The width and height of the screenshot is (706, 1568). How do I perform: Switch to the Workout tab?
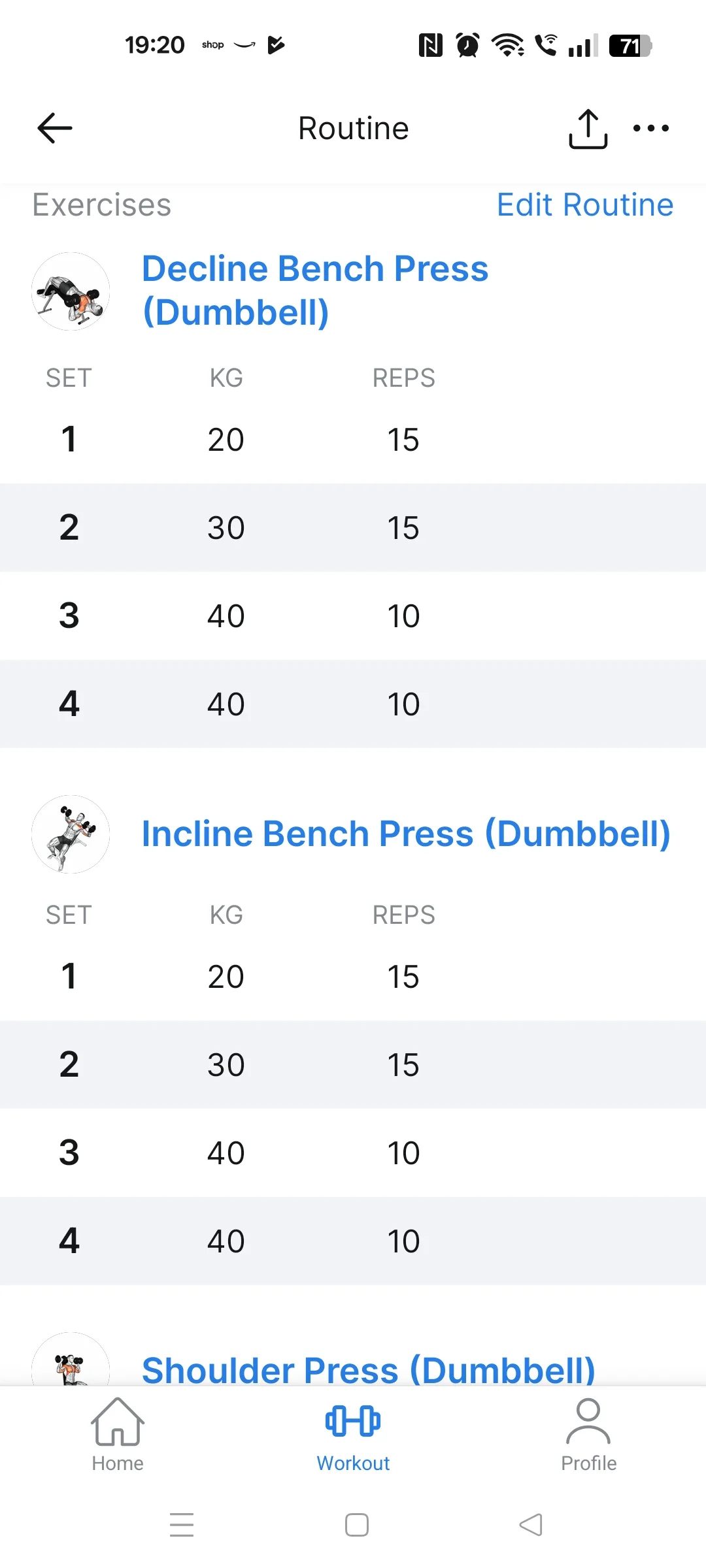tap(353, 1435)
